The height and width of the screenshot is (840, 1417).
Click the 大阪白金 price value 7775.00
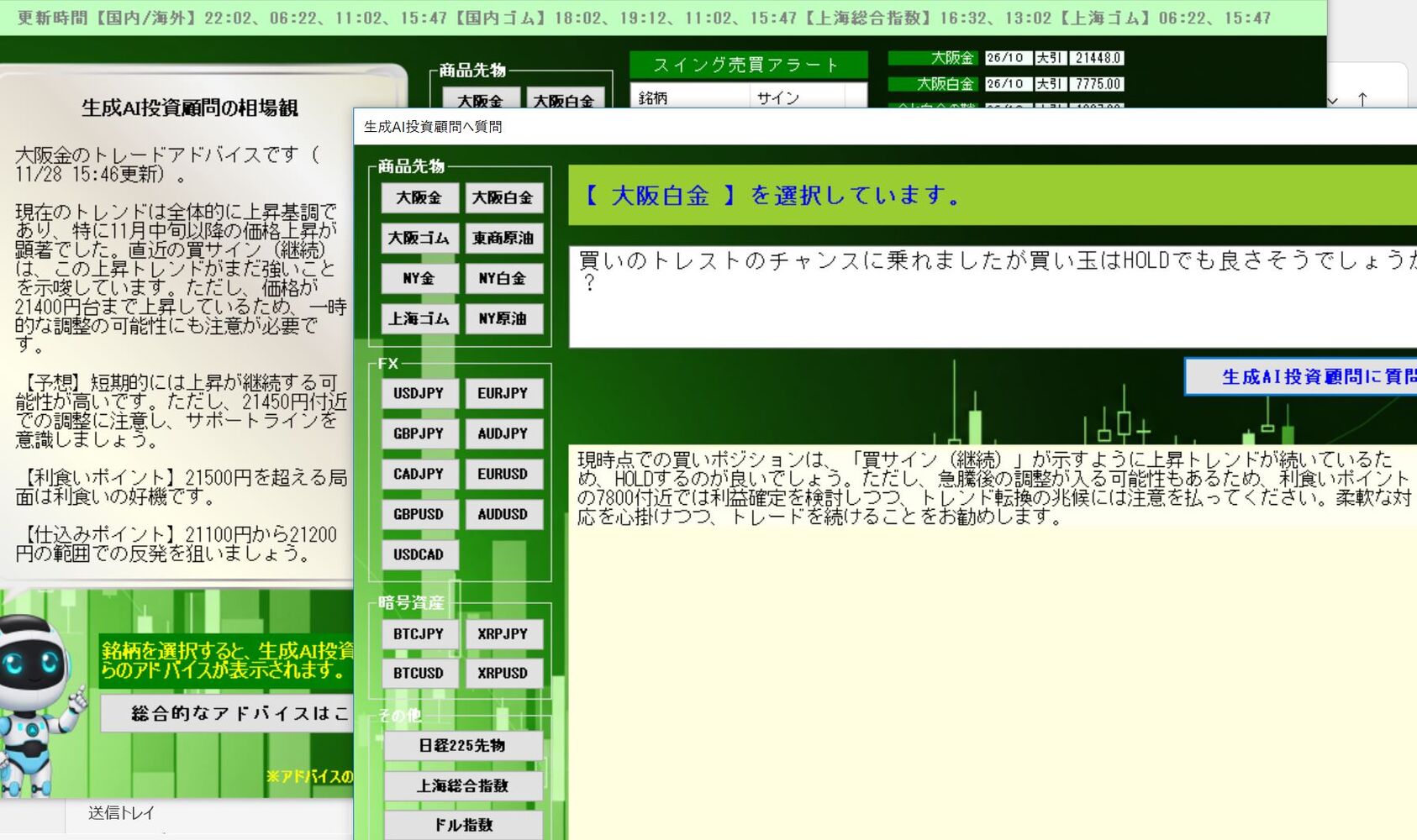click(x=1098, y=84)
